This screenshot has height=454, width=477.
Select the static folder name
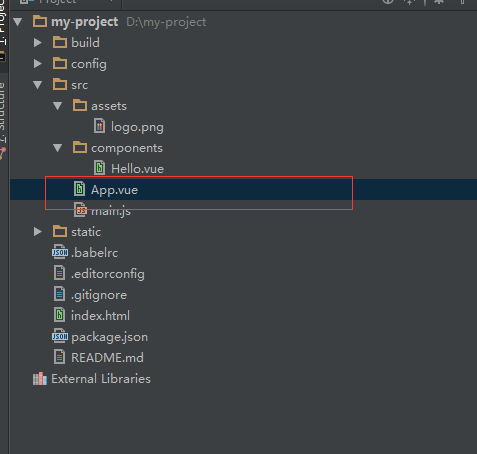(x=86, y=232)
